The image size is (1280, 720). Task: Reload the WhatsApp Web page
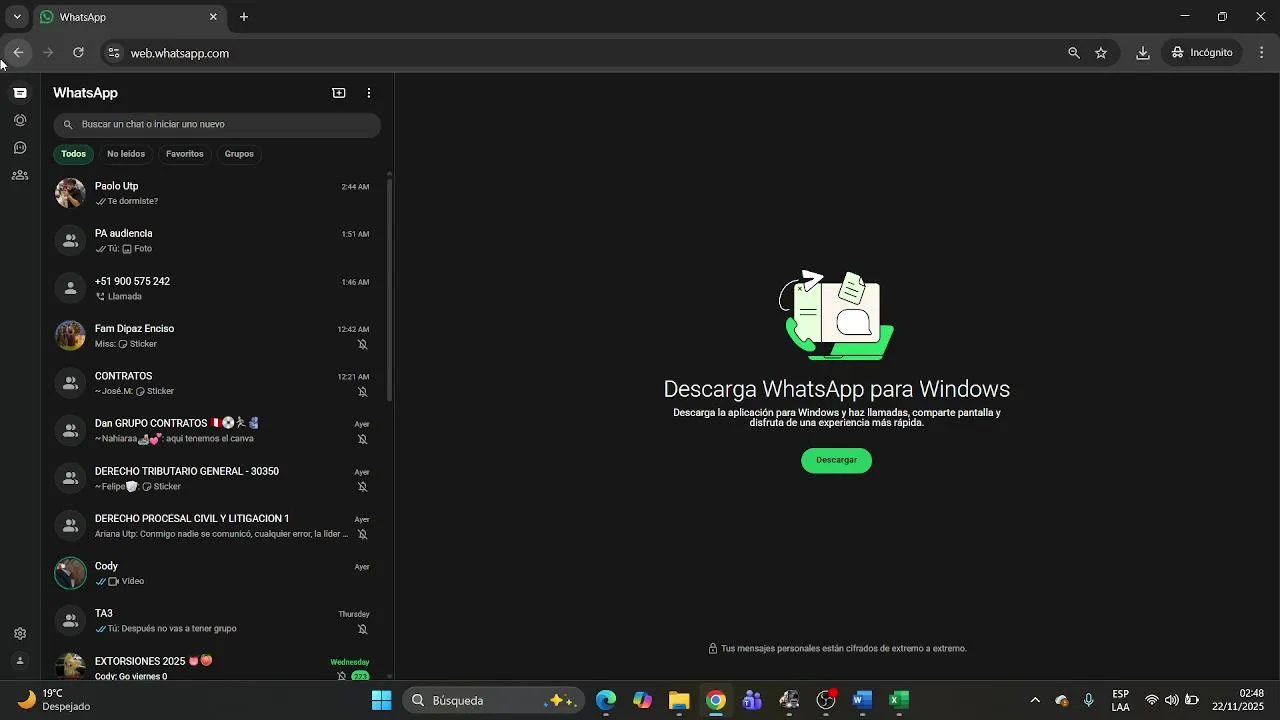78,53
